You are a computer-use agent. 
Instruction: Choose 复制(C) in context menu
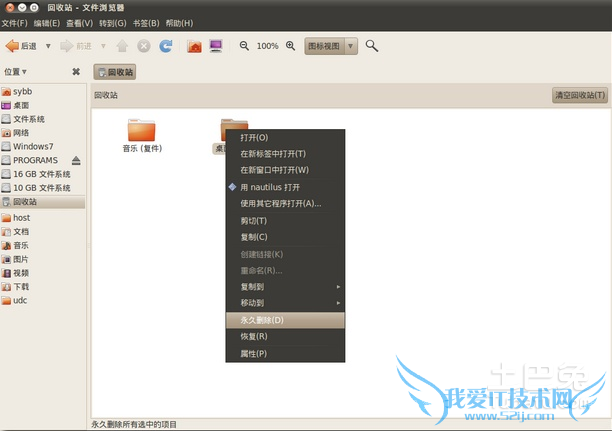(285, 237)
